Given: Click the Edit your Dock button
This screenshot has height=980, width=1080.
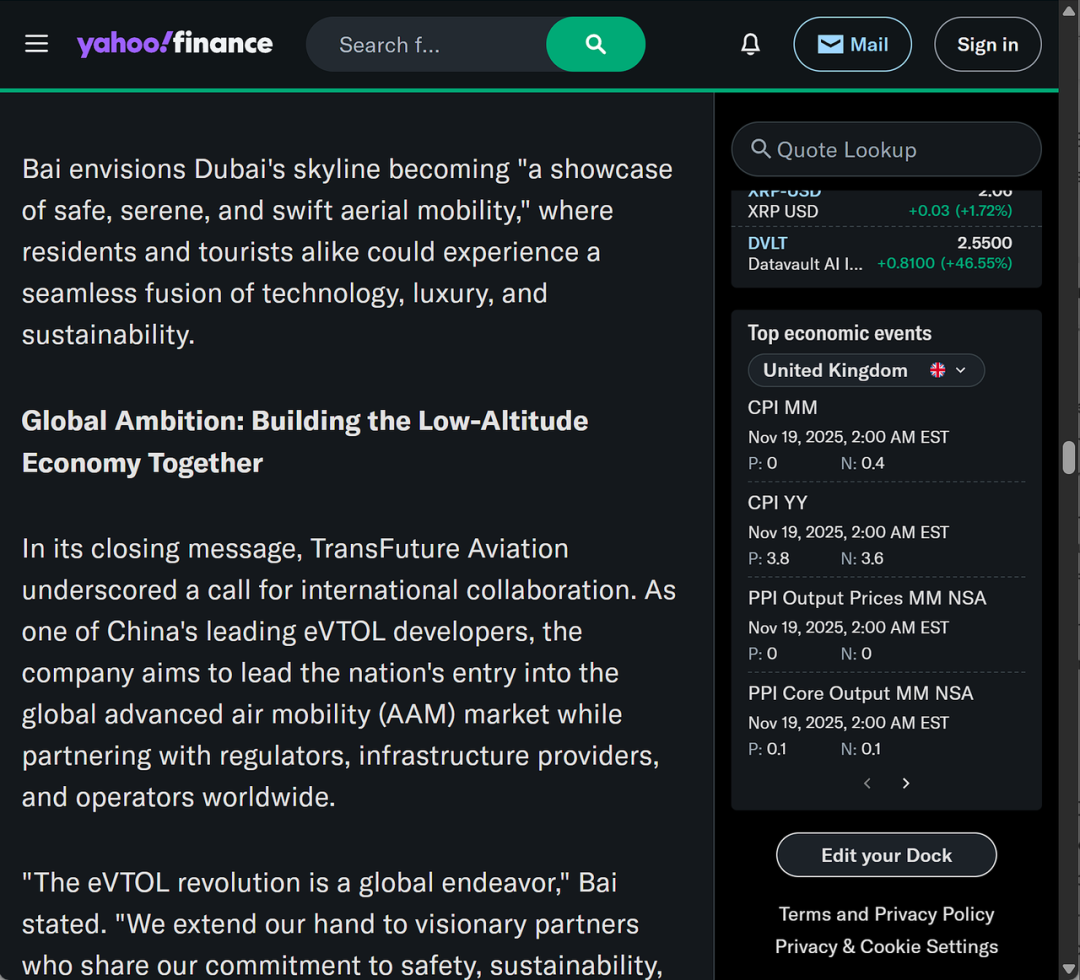Looking at the screenshot, I should 886,855.
